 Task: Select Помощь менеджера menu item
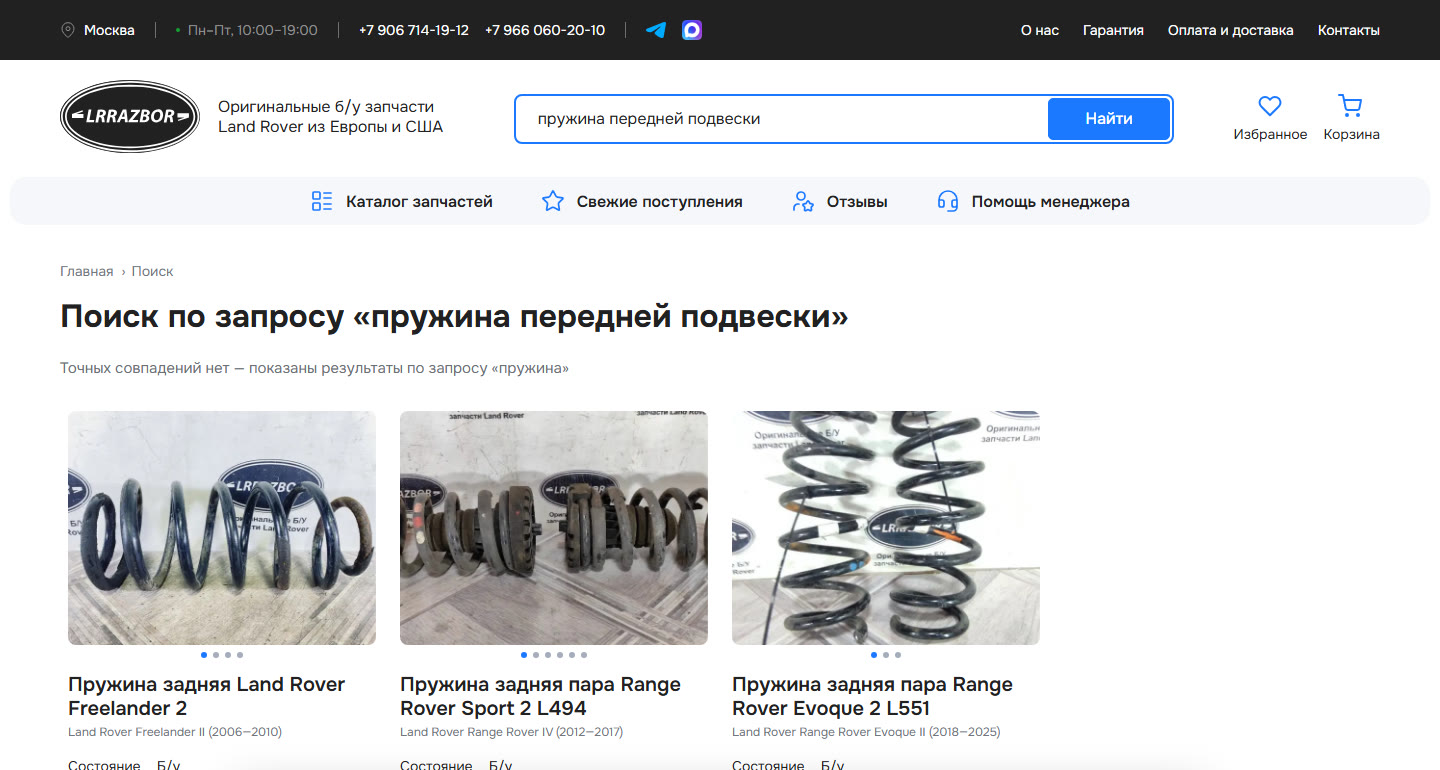tap(1051, 202)
